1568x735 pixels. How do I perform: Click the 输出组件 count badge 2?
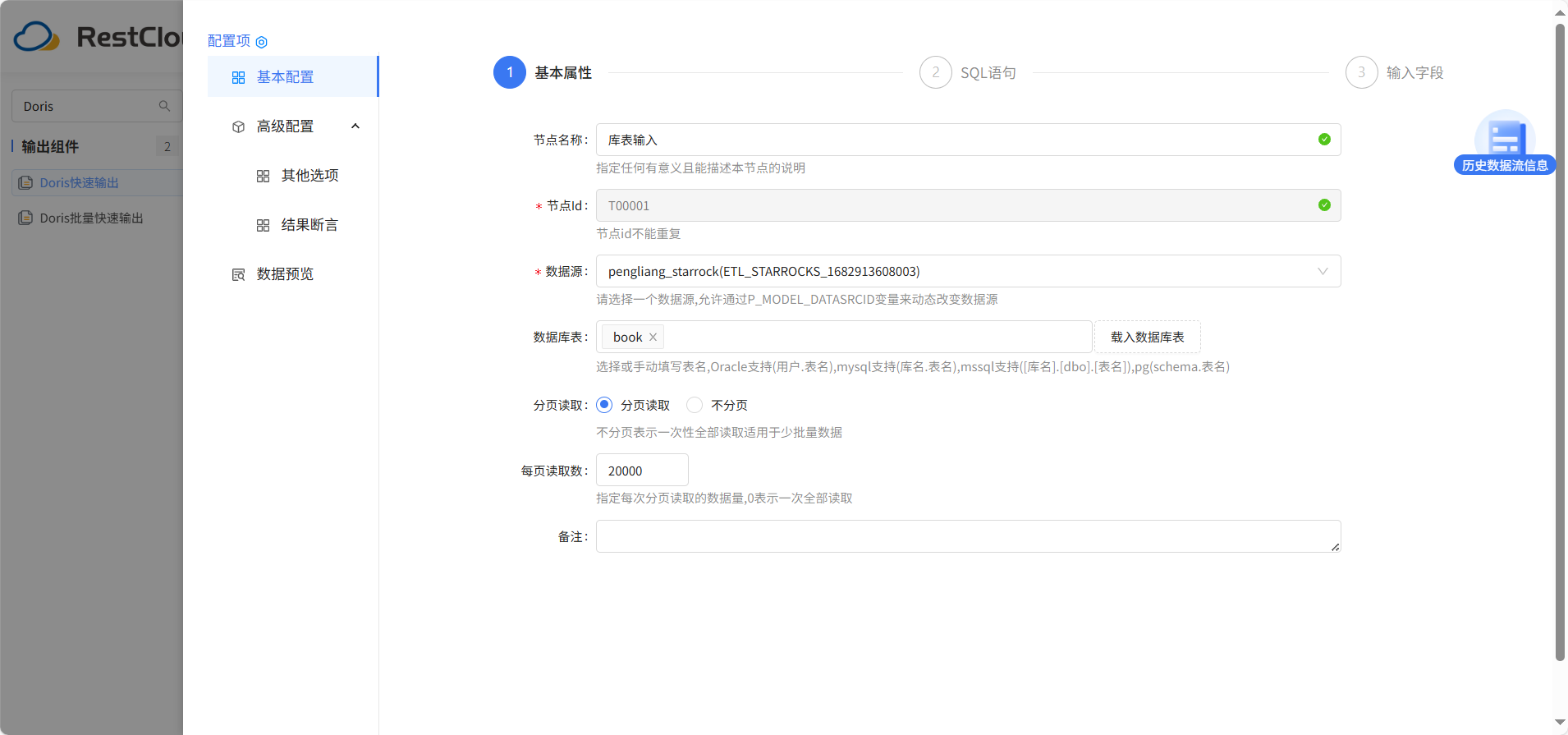click(x=167, y=146)
